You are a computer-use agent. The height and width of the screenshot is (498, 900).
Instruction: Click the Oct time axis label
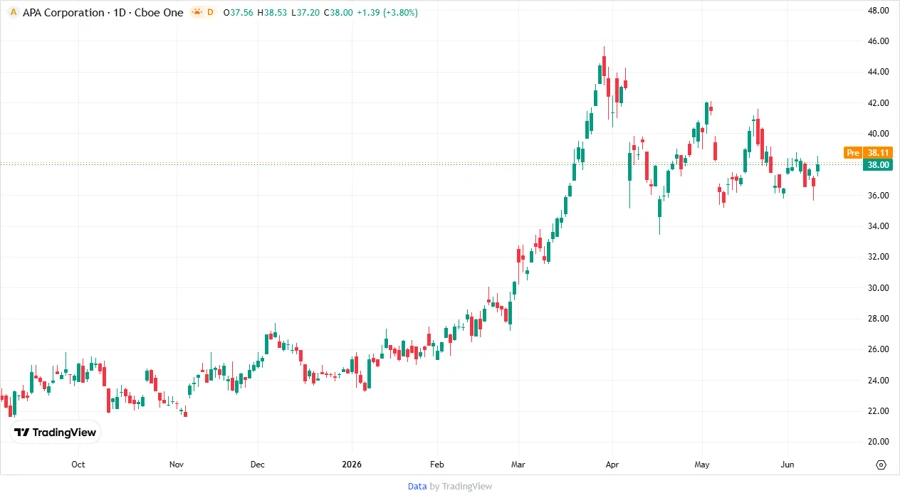tap(78, 464)
